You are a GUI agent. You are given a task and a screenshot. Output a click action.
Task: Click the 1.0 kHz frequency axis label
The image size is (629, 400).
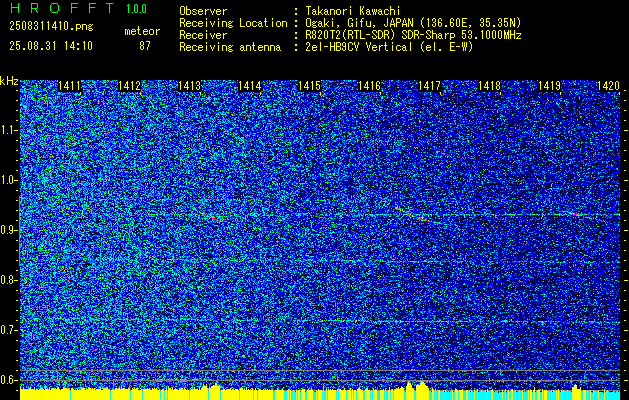(8, 180)
